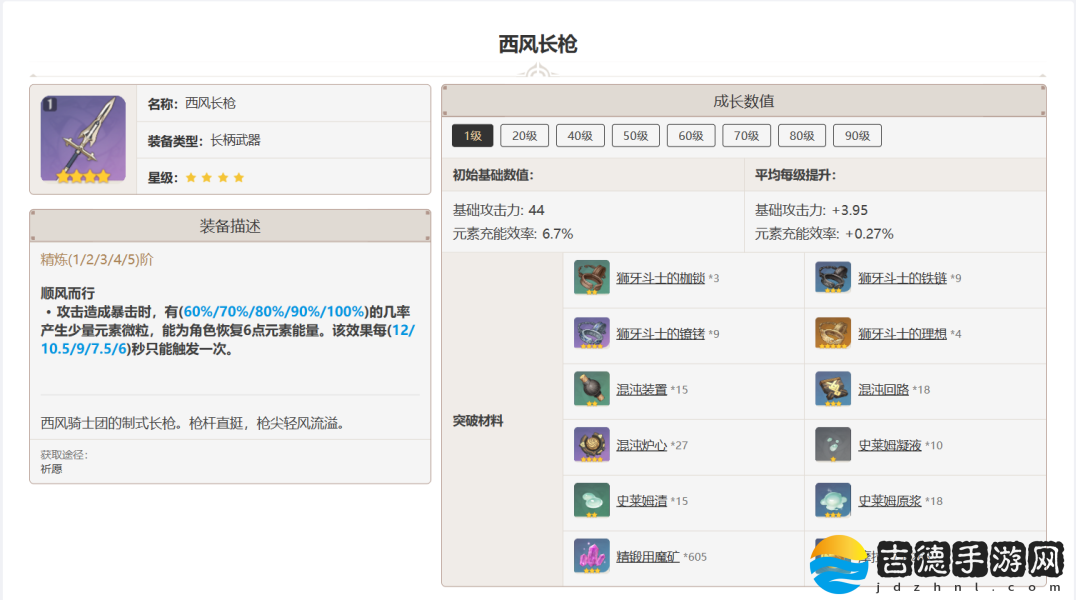The height and width of the screenshot is (600, 1076).
Task: Show stats for 90级 level
Action: 857,136
